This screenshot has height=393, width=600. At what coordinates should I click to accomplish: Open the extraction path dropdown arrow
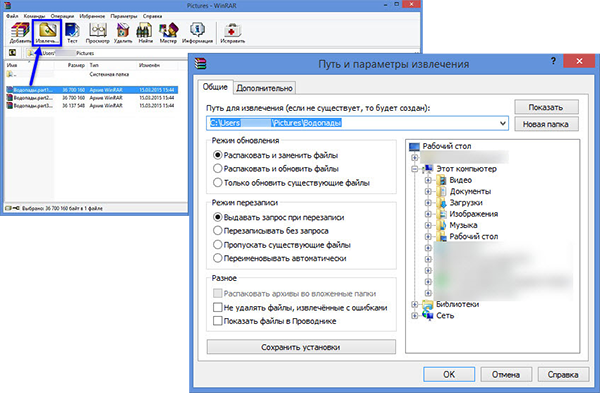502,123
